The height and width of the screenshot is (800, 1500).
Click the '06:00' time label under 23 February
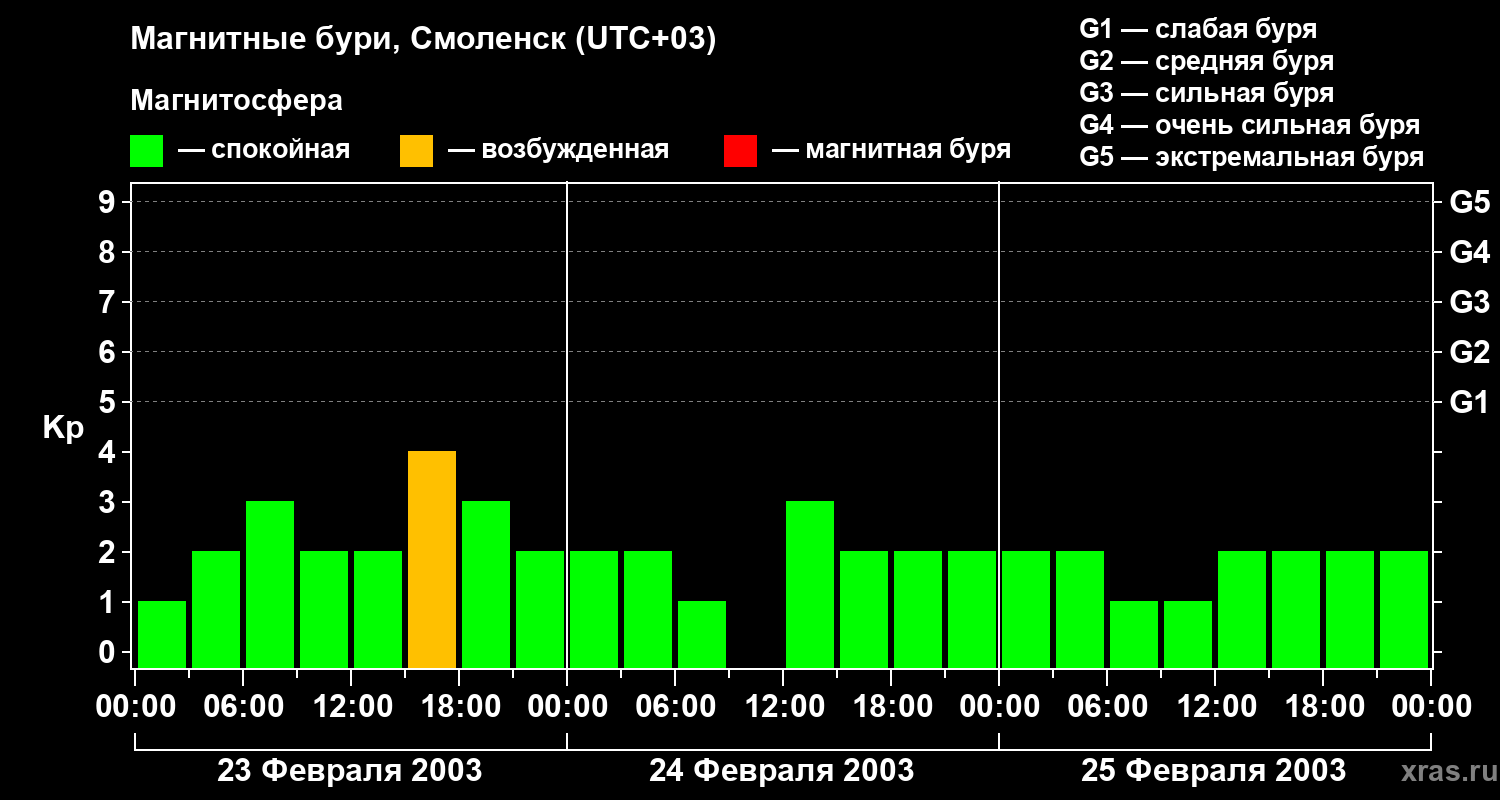coord(243,707)
